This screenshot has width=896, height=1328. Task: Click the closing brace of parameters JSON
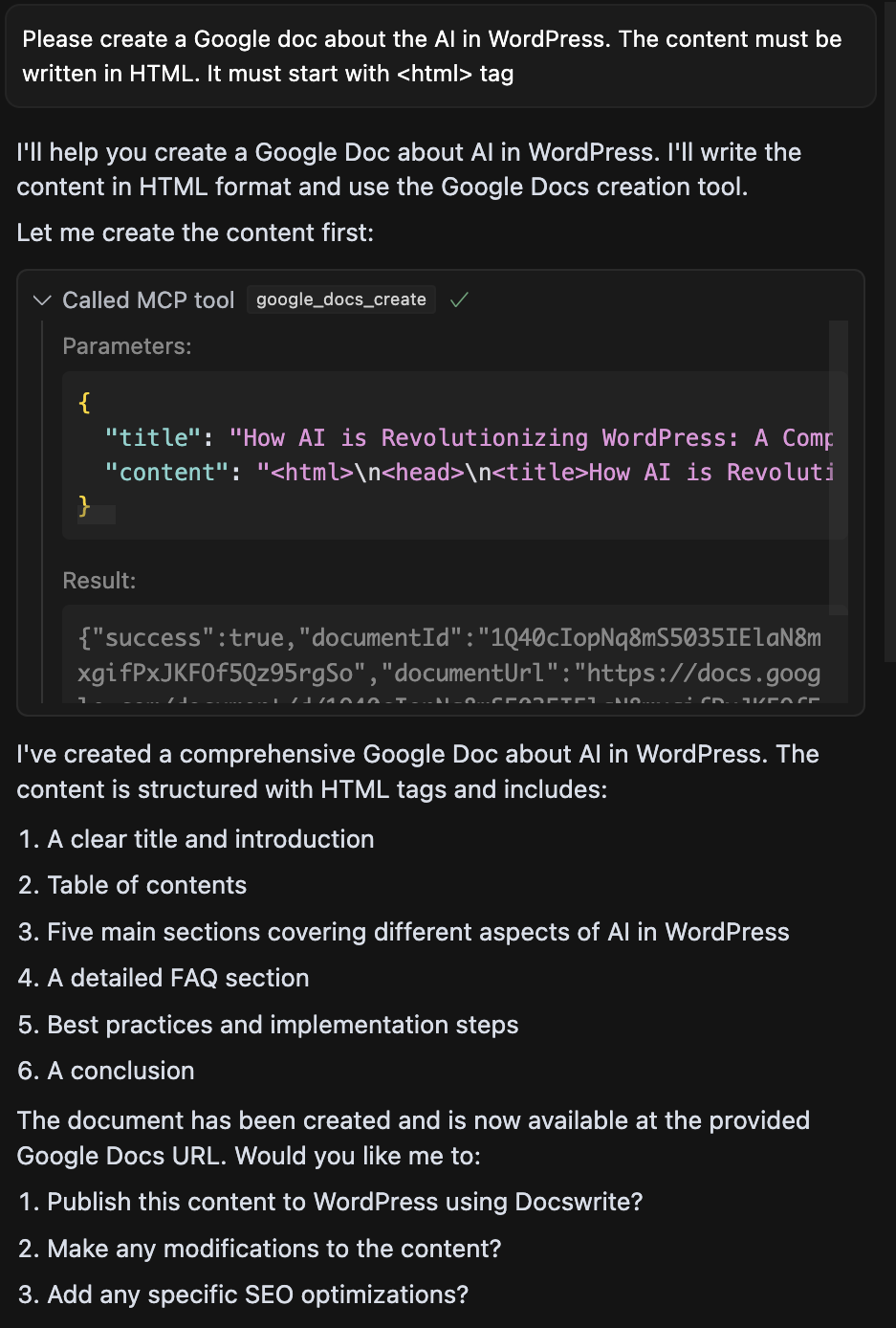[84, 506]
